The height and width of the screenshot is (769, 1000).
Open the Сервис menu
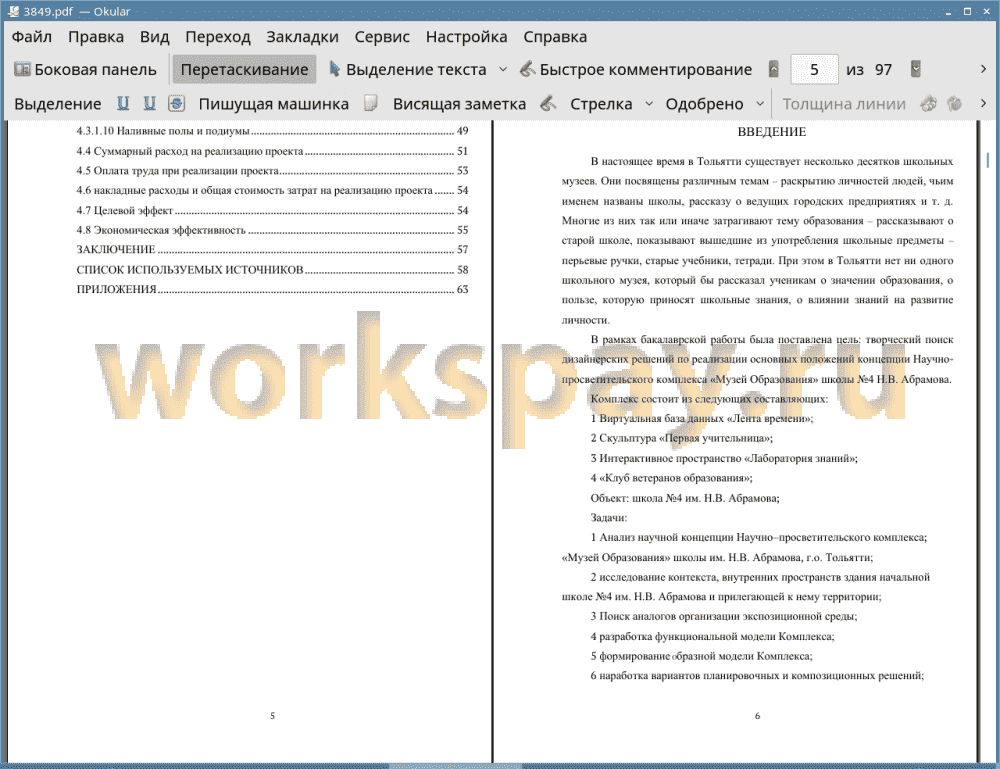coord(382,37)
